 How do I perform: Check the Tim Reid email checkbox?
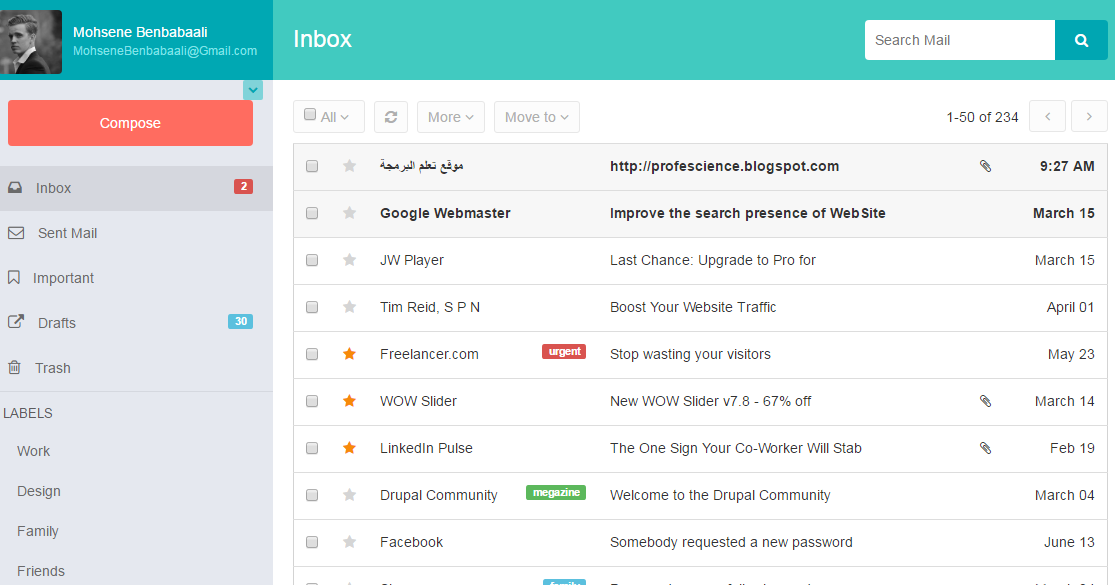(x=312, y=307)
